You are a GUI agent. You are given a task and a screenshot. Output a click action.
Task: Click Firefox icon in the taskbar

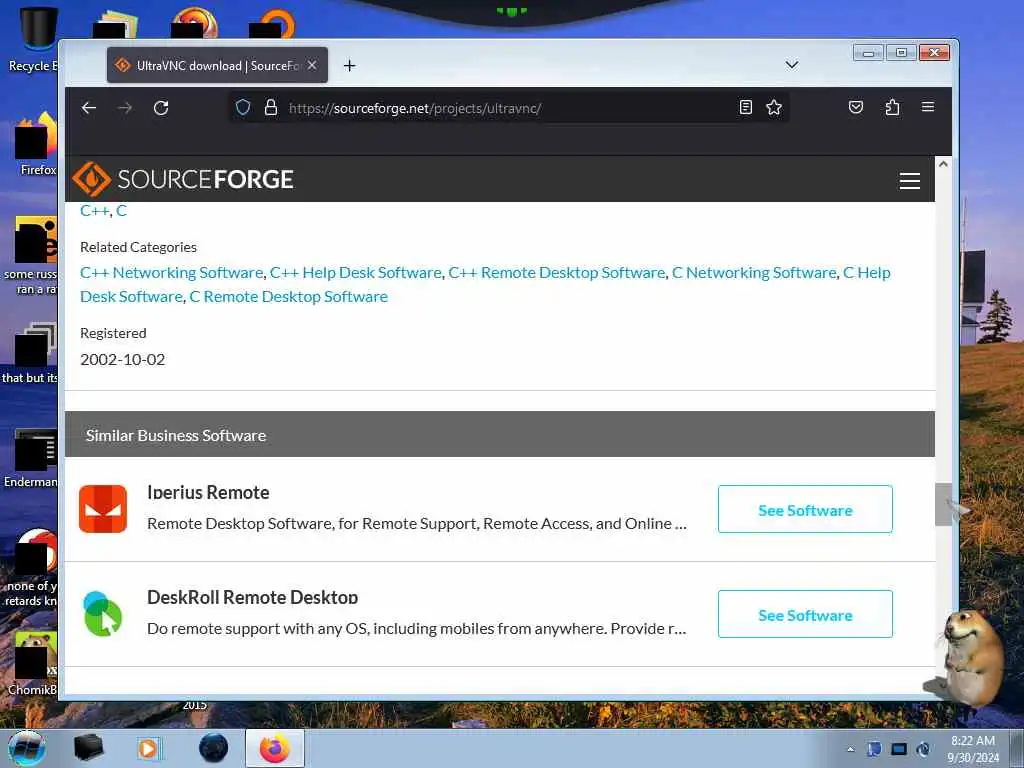pos(275,748)
